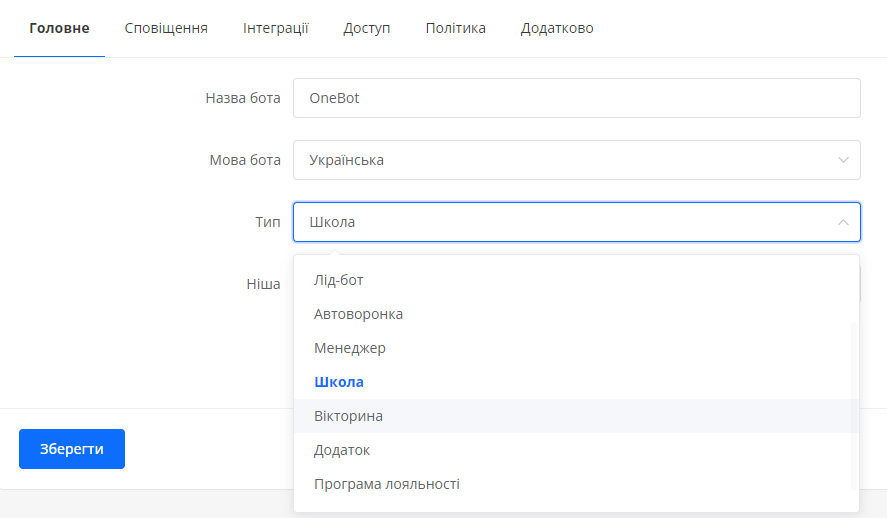Select the Політика tab
Image resolution: width=887 pixels, height=518 pixels.
pyautogui.click(x=455, y=28)
